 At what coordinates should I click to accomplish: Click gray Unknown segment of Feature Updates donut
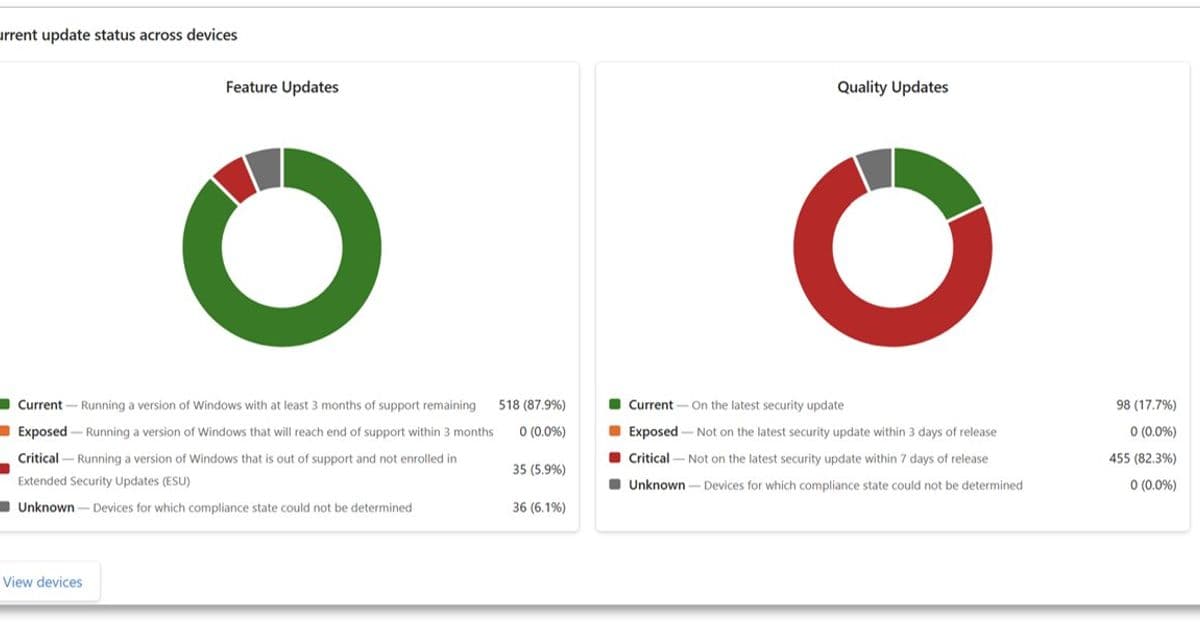click(265, 168)
